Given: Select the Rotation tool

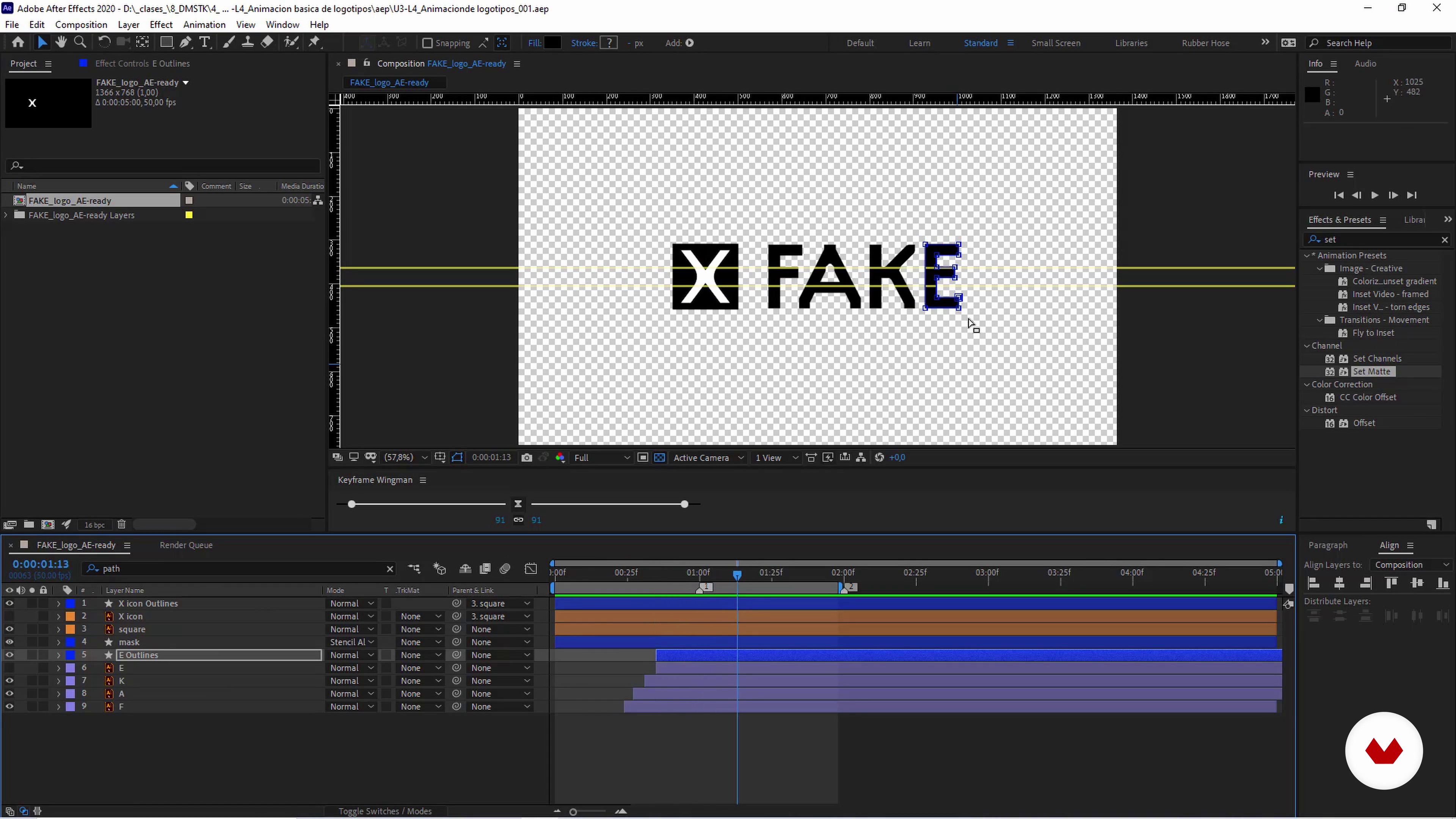Looking at the screenshot, I should tap(104, 42).
